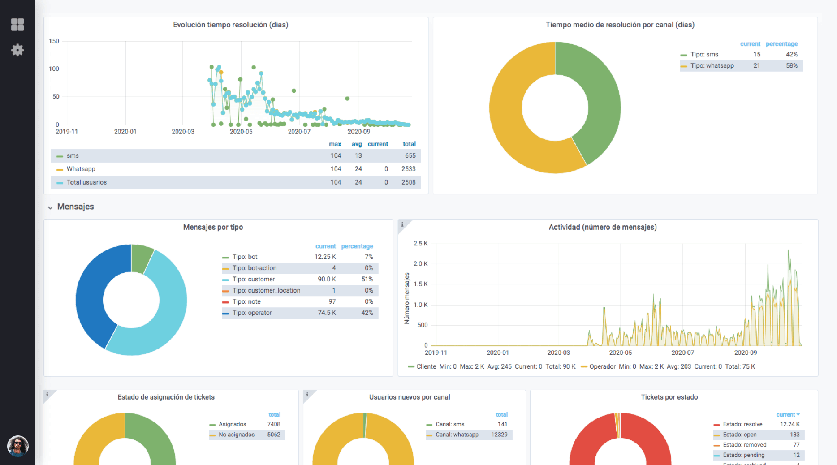This screenshot has width=837, height=465.
Task: Sort Tiempo medio legend by percentage header
Action: tap(782, 44)
